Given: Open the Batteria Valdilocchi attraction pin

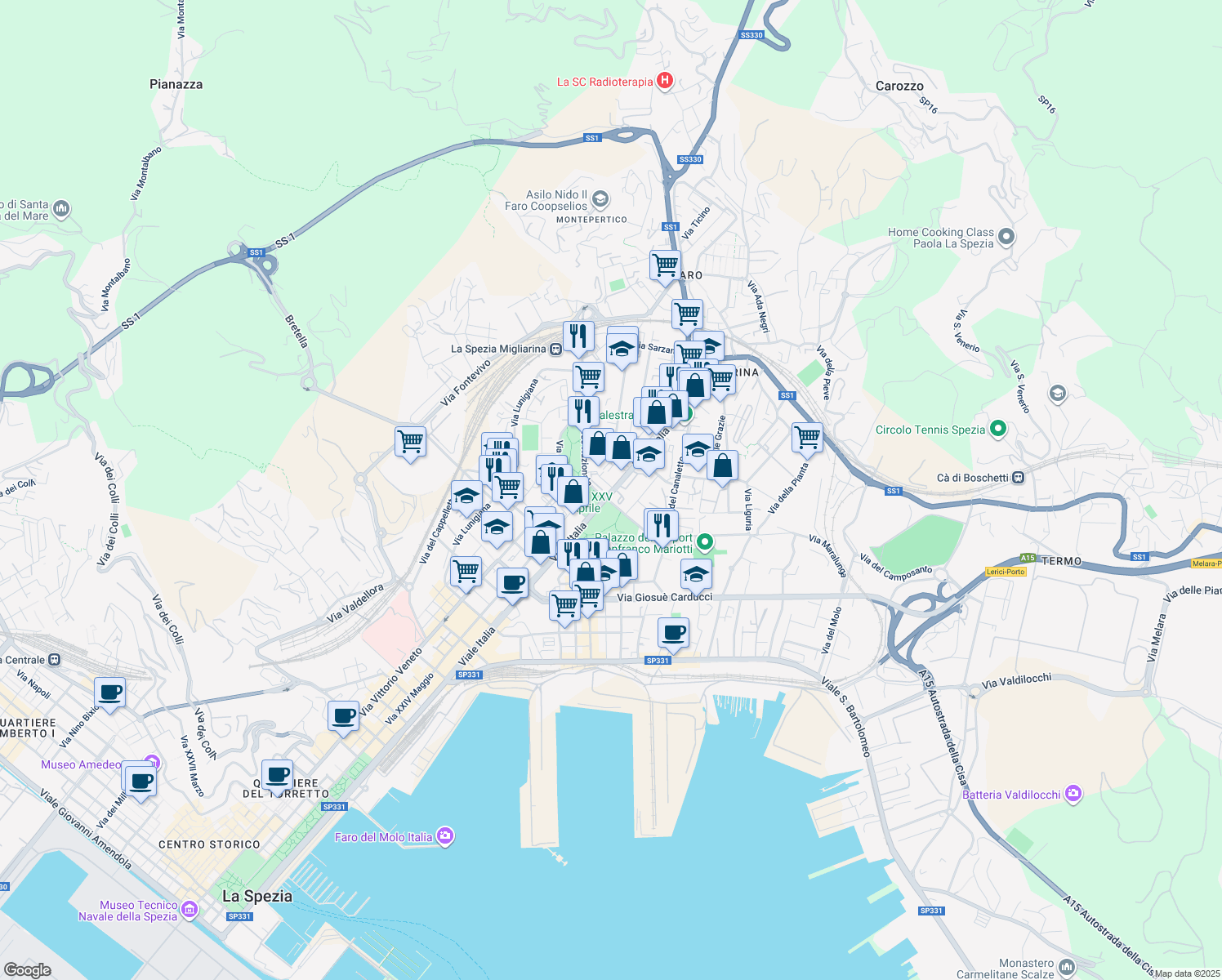Looking at the screenshot, I should (1073, 794).
